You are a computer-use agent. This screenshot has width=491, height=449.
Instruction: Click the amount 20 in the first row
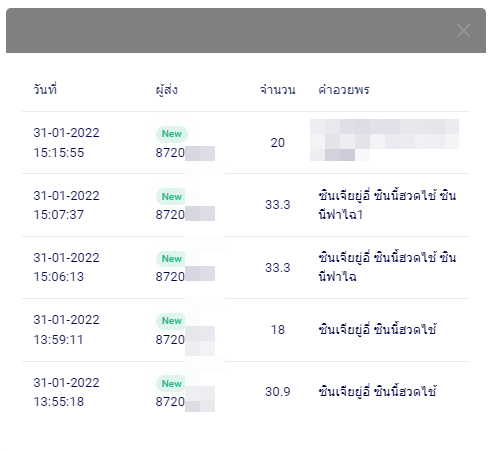tap(277, 143)
